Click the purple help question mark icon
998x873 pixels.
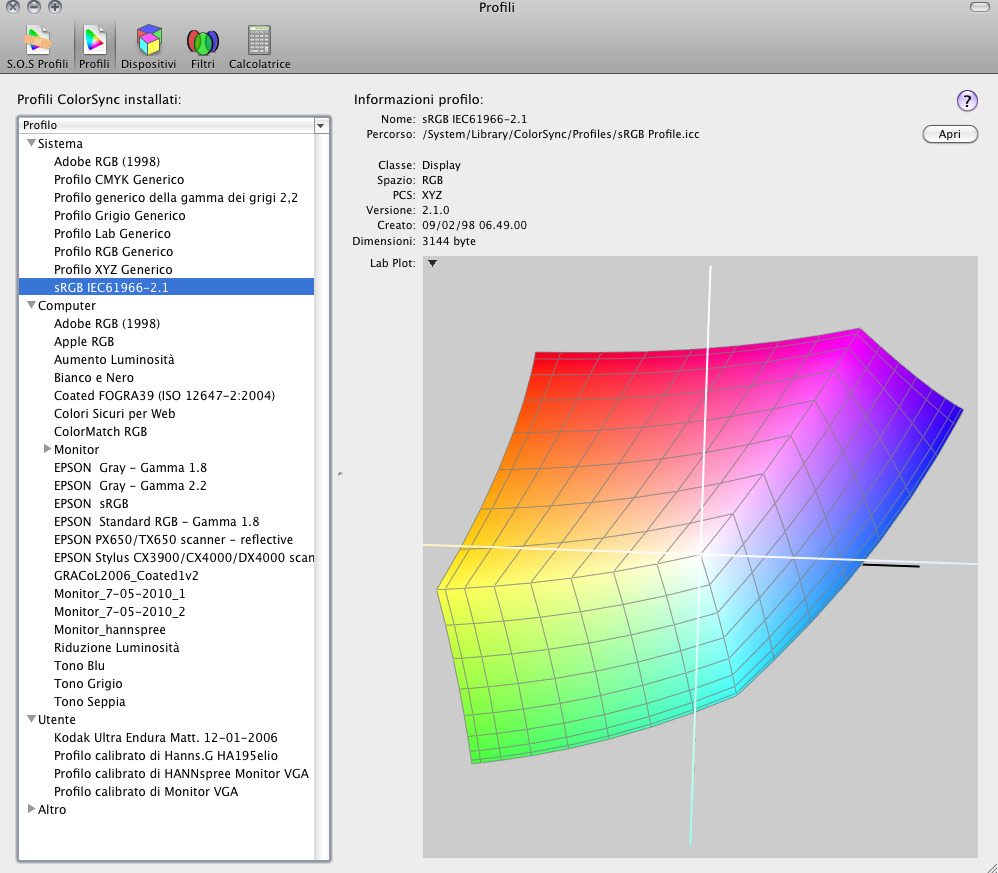967,100
